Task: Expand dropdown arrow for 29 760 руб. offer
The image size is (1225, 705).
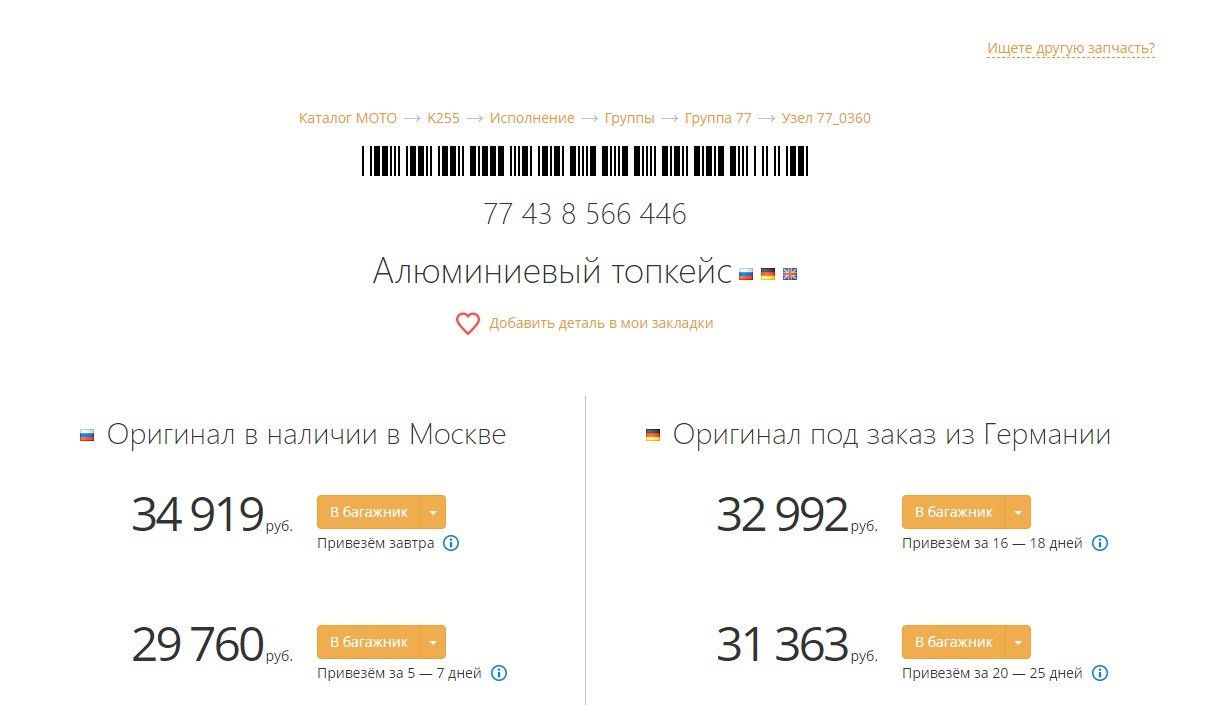Action: pyautogui.click(x=433, y=642)
